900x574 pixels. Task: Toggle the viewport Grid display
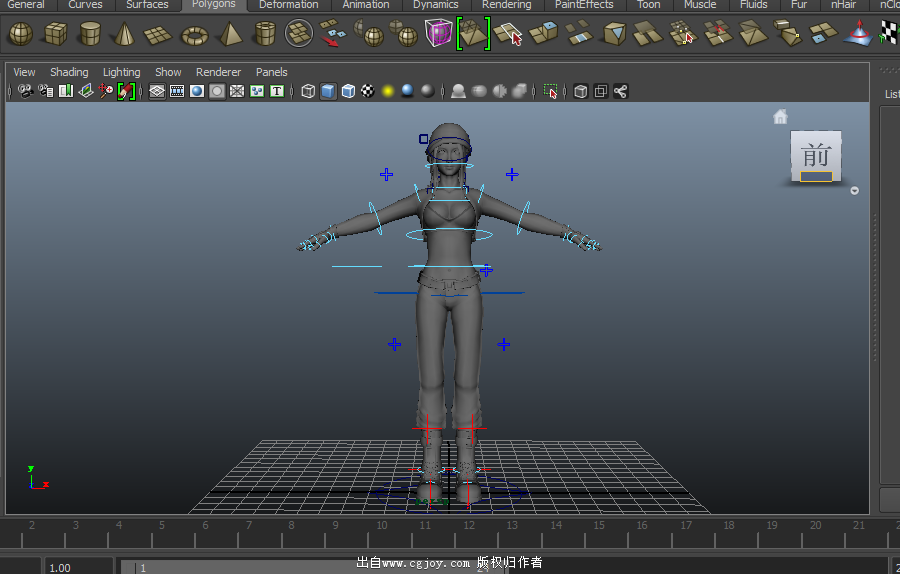pos(157,91)
